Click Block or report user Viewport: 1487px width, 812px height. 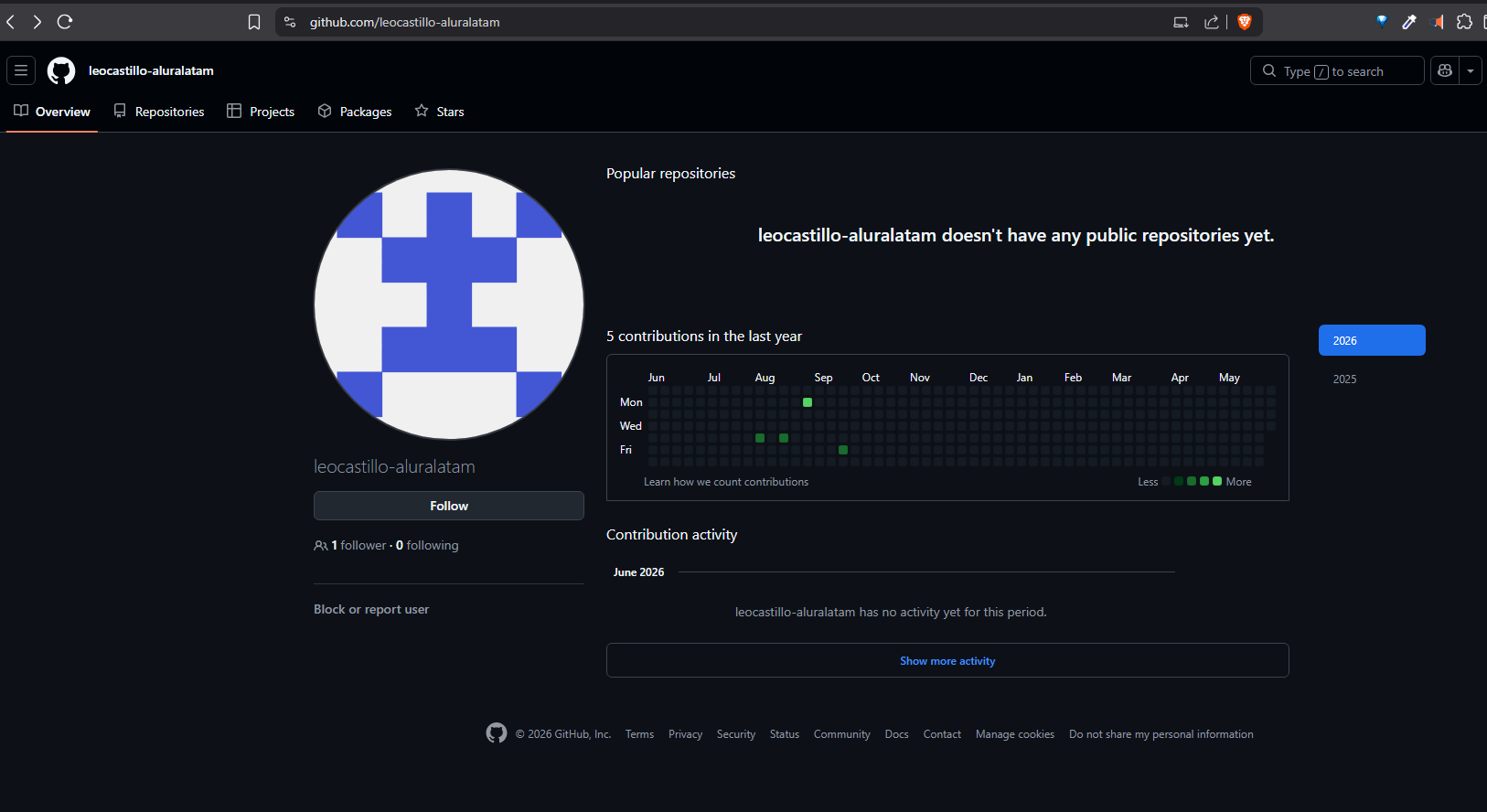[371, 609]
